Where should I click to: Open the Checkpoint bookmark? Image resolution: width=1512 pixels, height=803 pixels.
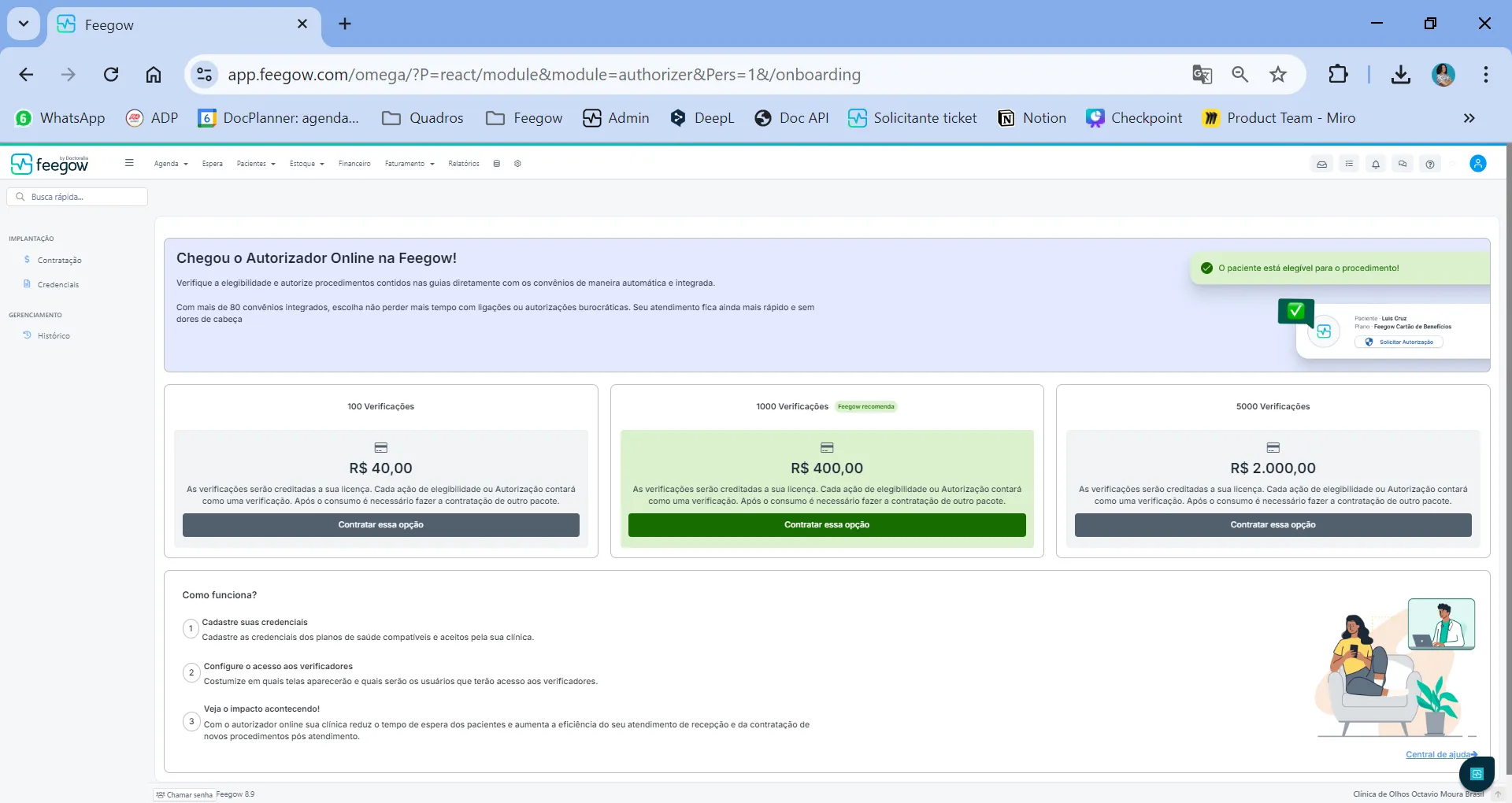[x=1134, y=118]
